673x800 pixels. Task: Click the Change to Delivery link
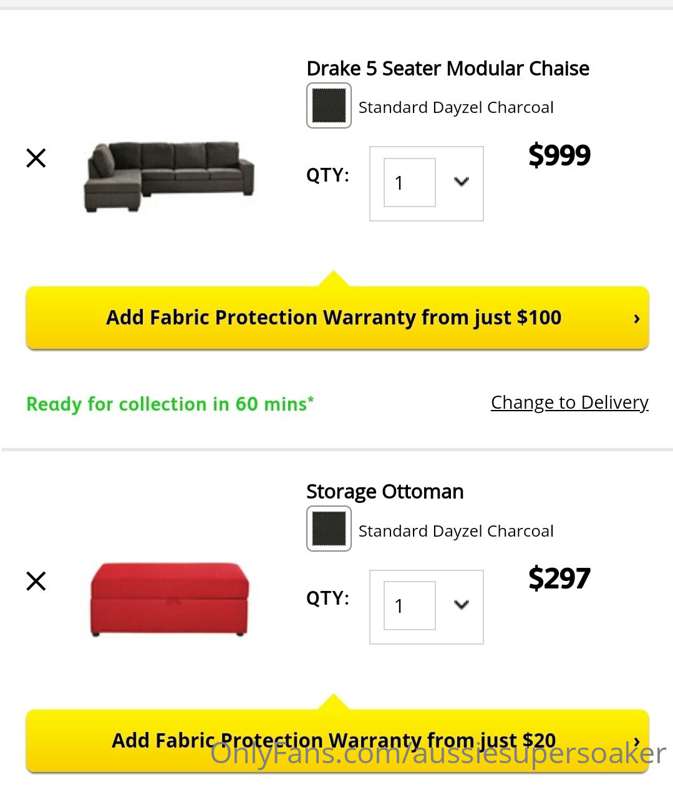click(x=569, y=403)
